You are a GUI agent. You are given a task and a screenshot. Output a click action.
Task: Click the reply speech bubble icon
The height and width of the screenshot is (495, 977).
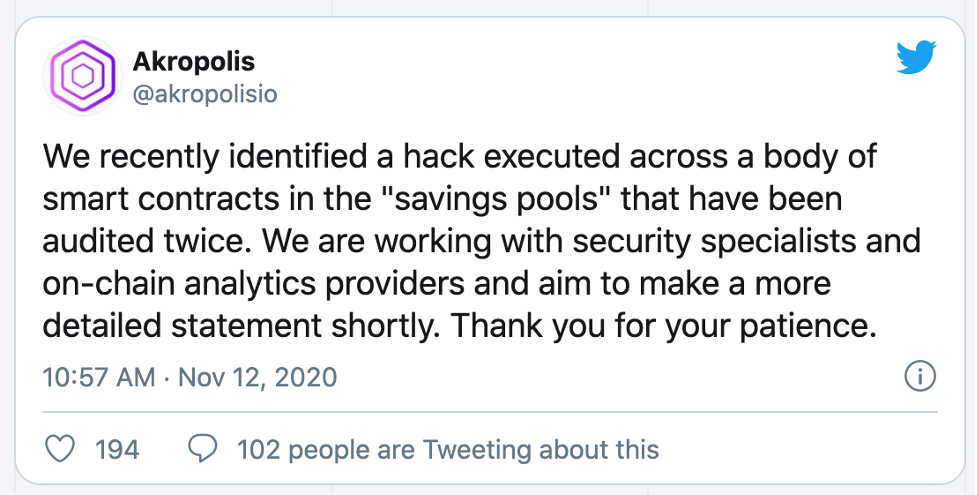203,449
